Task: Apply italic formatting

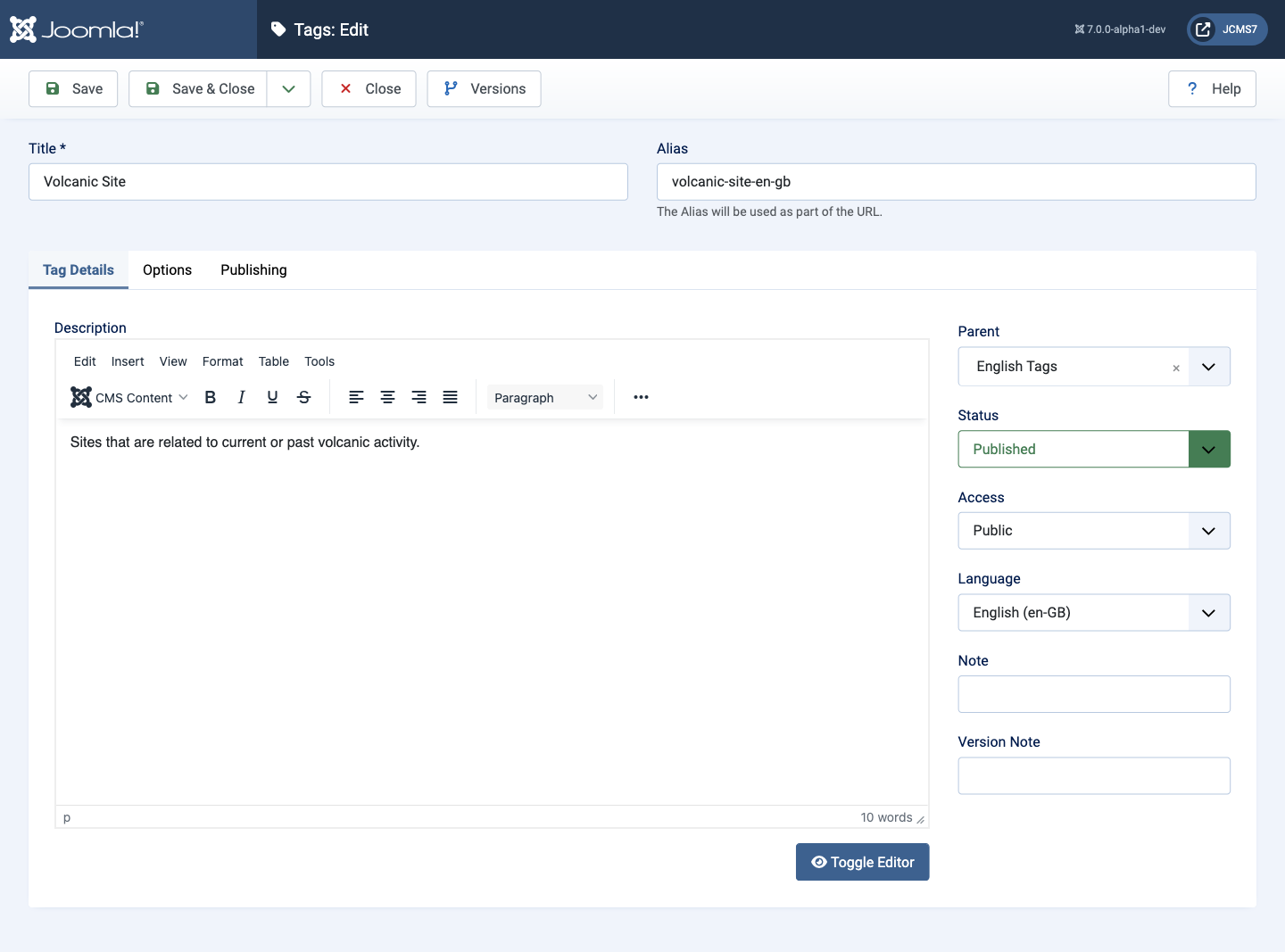Action: click(x=241, y=397)
